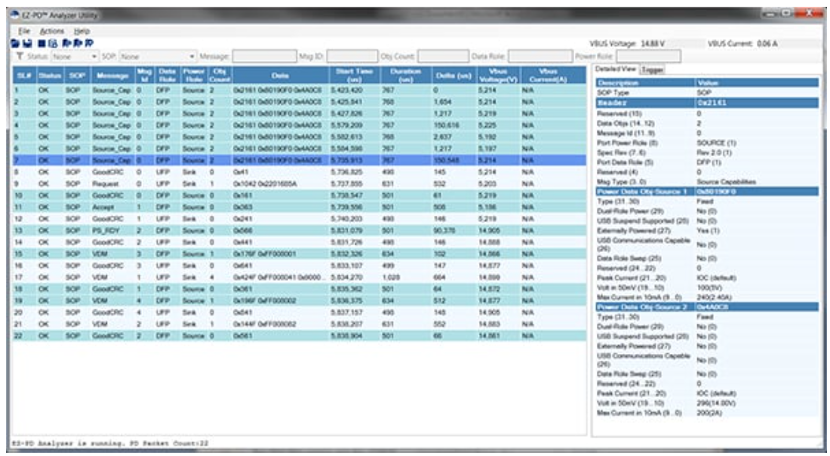
Task: Switch to the Trigger tab
Action: (x=653, y=69)
